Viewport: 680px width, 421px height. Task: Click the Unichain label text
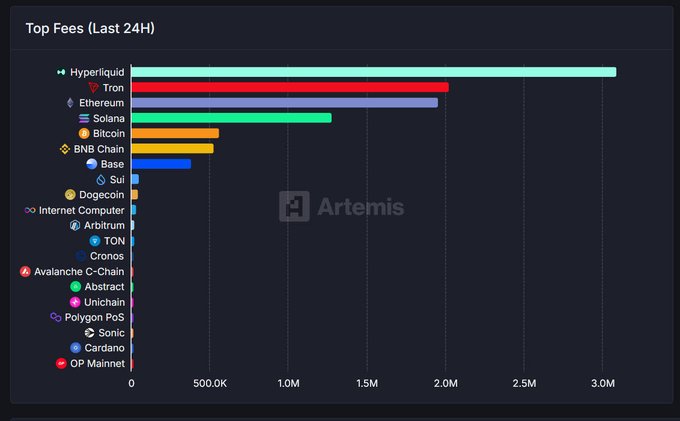click(105, 302)
